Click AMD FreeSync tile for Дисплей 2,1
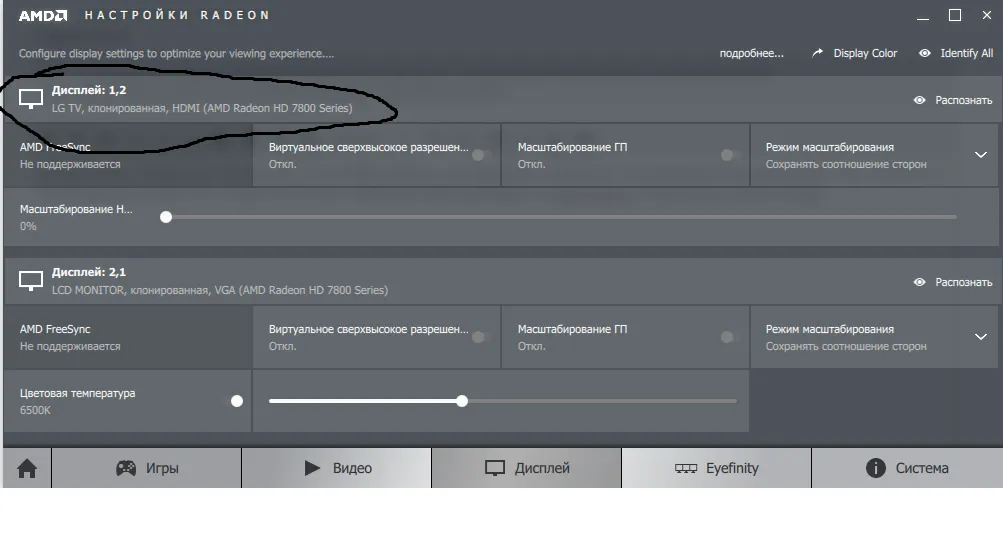Image resolution: width=1003 pixels, height=540 pixels. pos(128,337)
